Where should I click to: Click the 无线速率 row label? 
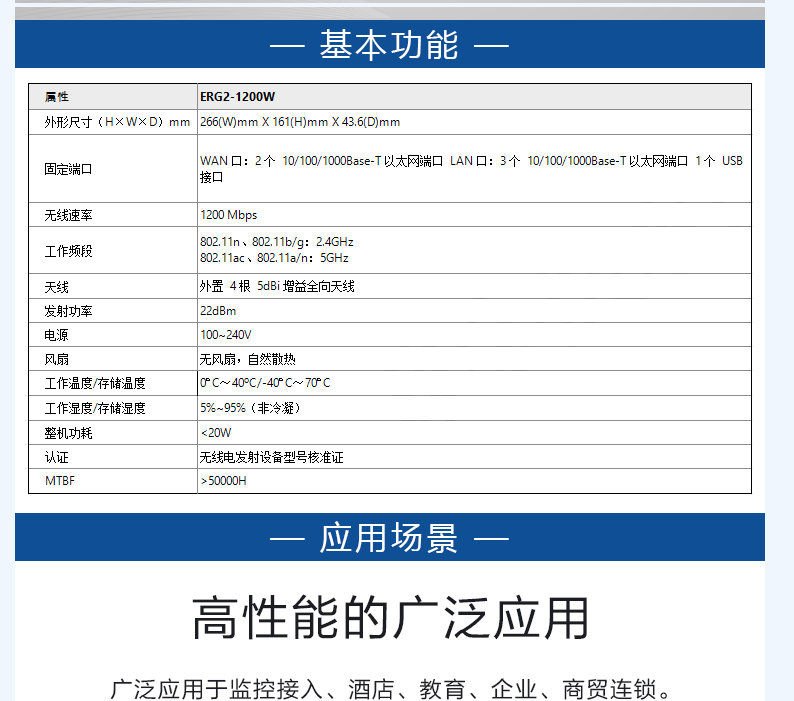[68, 215]
